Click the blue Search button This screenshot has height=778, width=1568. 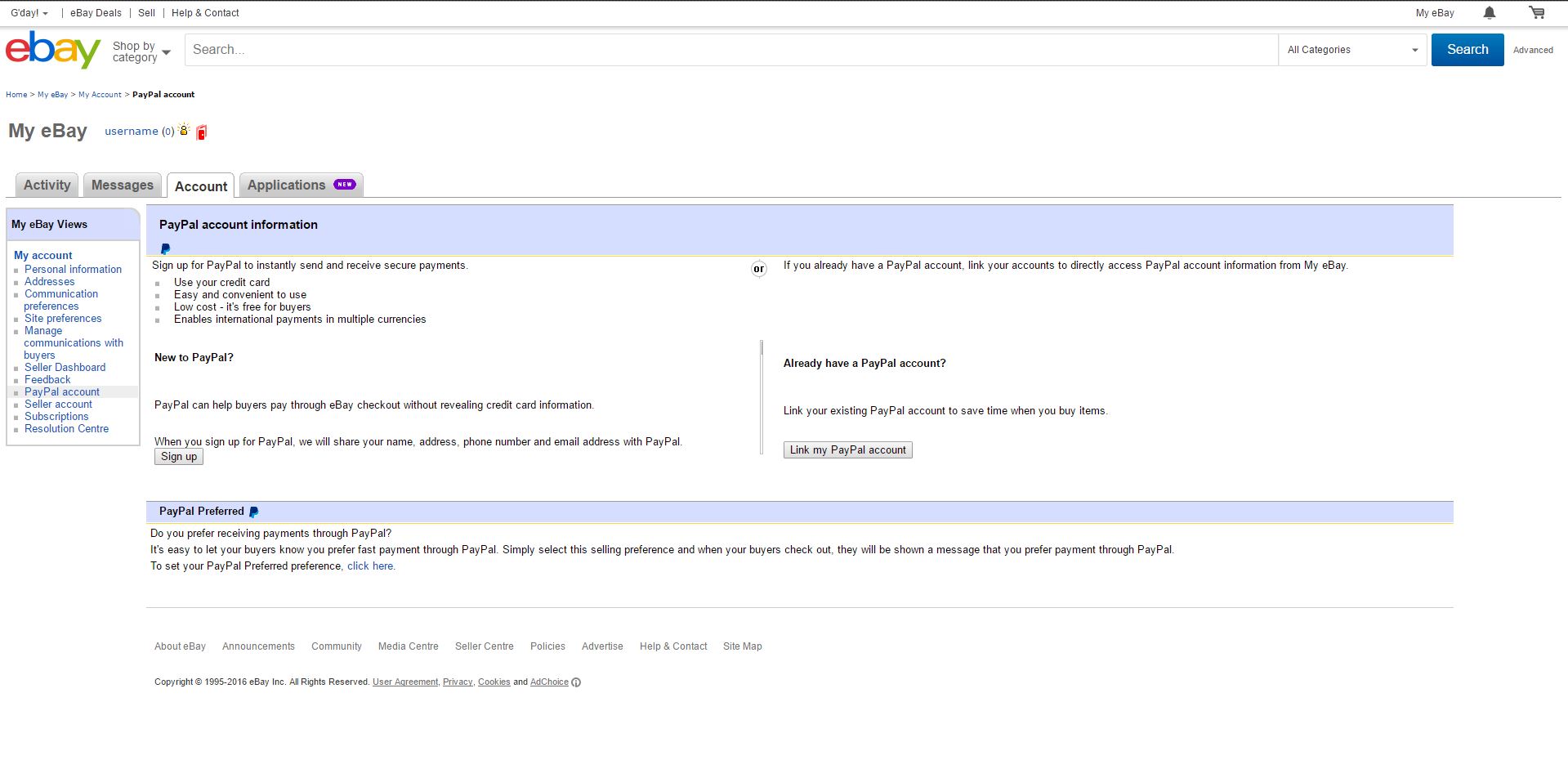(1467, 50)
